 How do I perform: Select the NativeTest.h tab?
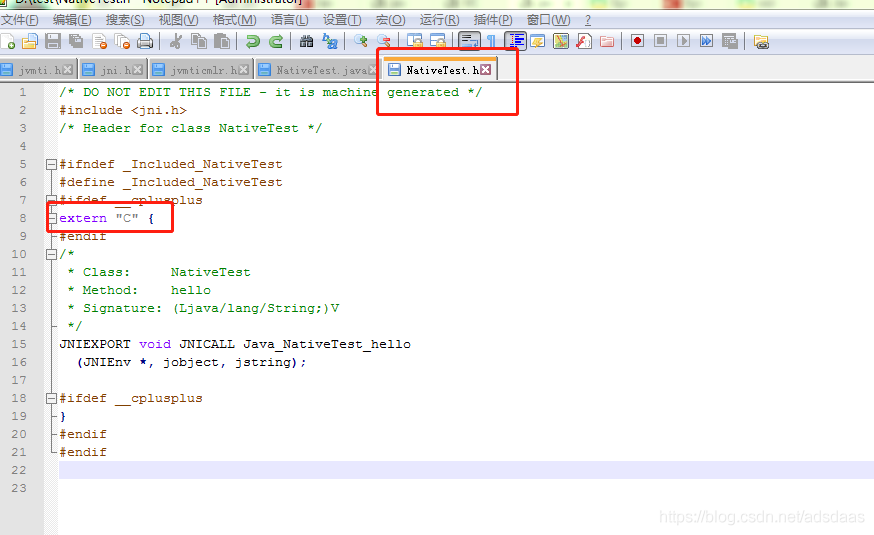pos(440,70)
